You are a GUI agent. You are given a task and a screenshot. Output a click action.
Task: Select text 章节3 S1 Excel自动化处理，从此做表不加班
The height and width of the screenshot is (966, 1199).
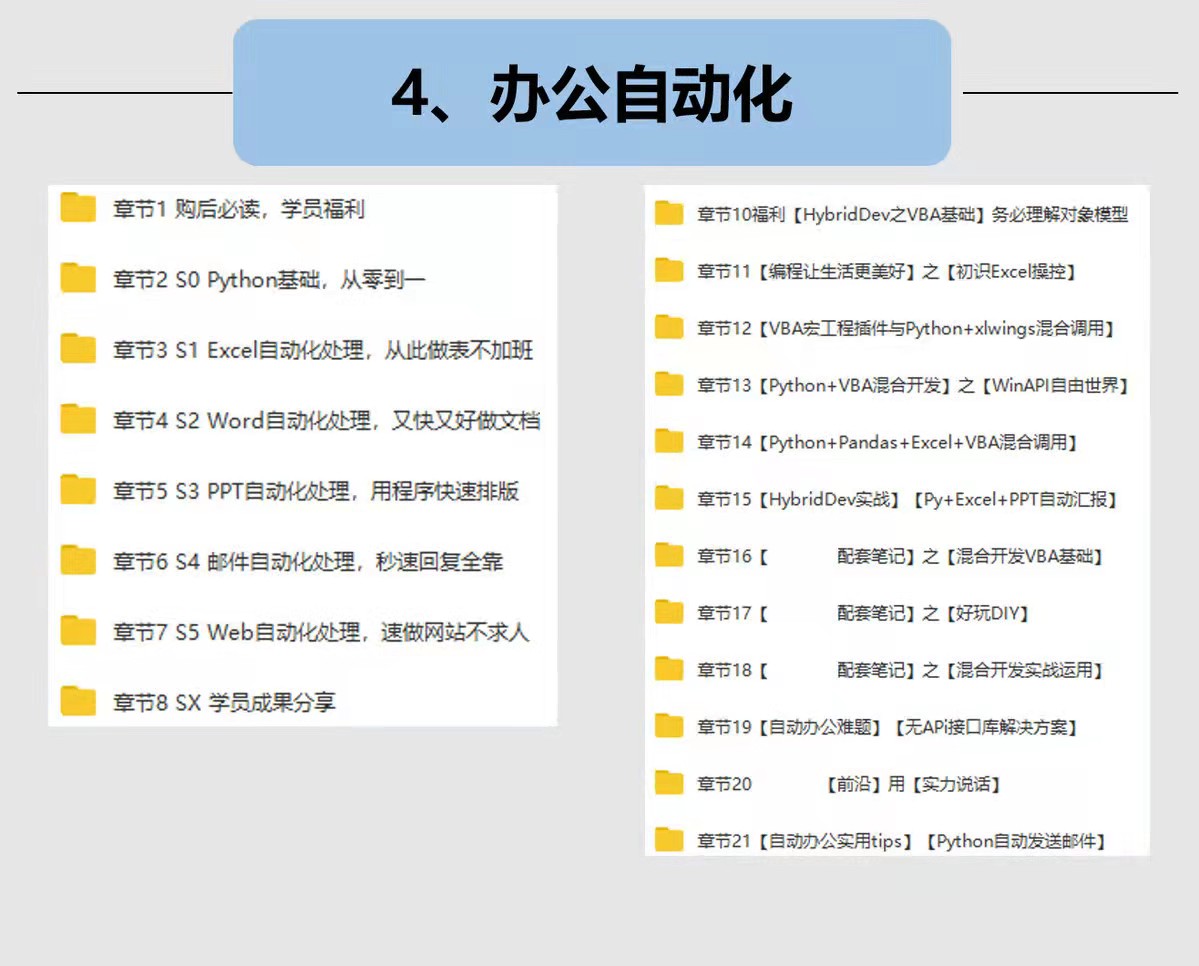pyautogui.click(x=323, y=350)
